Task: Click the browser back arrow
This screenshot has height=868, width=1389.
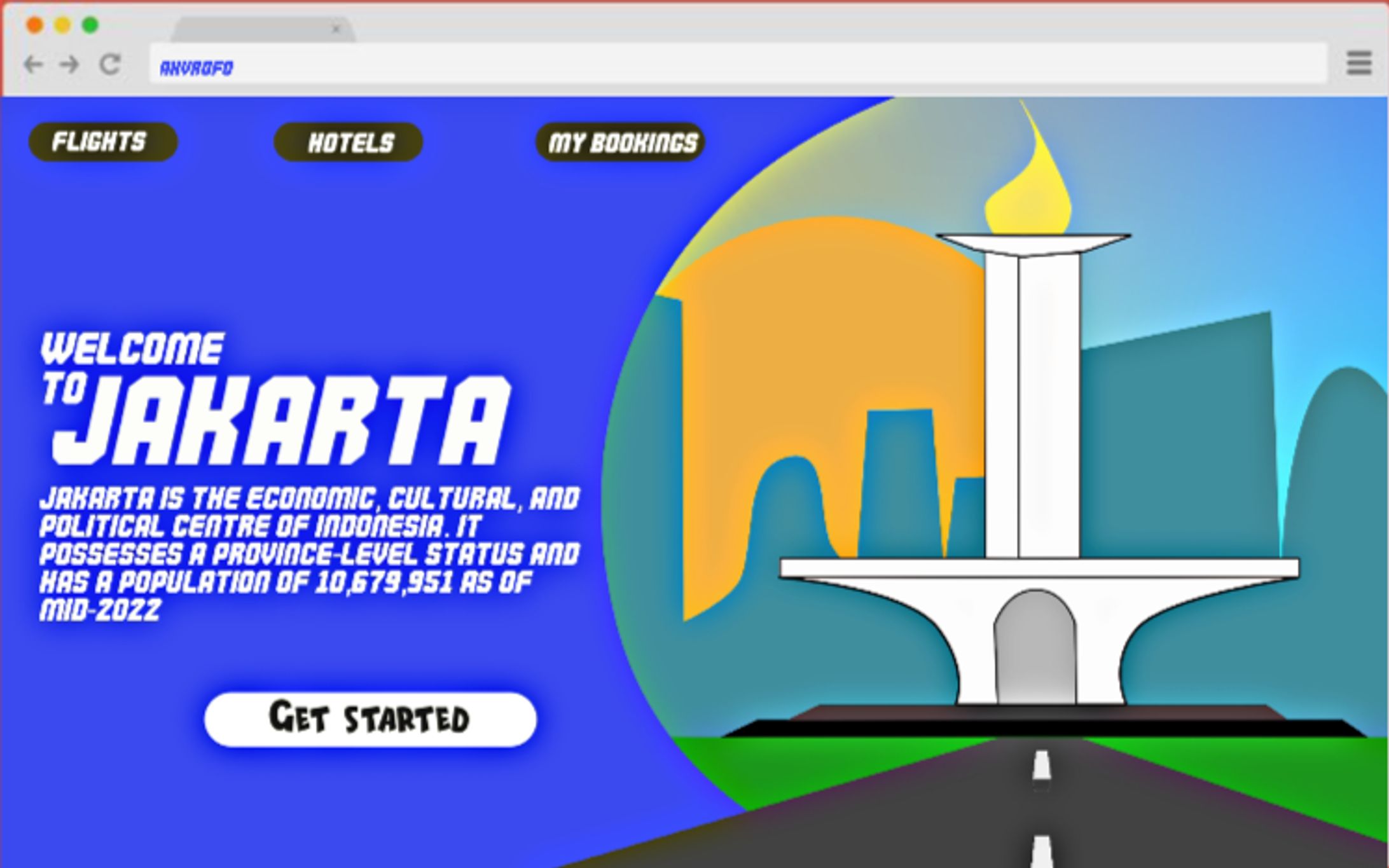Action: click(x=33, y=64)
